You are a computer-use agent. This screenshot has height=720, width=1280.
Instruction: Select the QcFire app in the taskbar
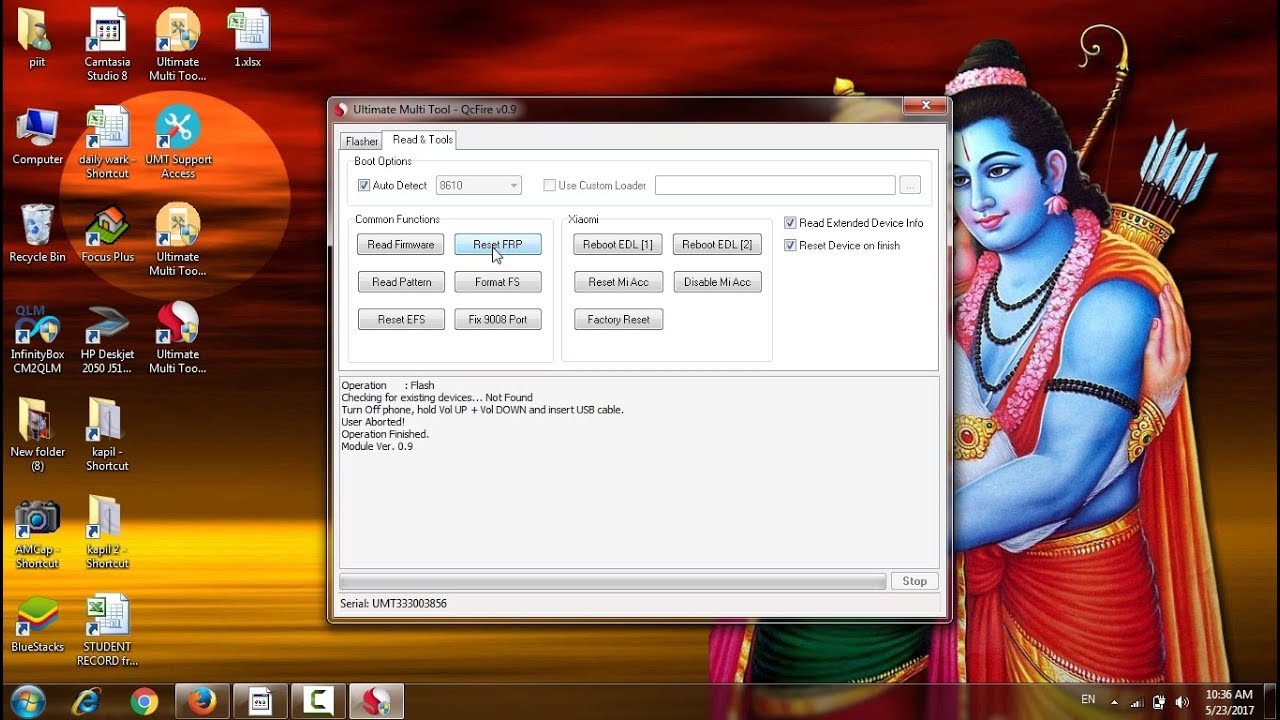pyautogui.click(x=376, y=701)
